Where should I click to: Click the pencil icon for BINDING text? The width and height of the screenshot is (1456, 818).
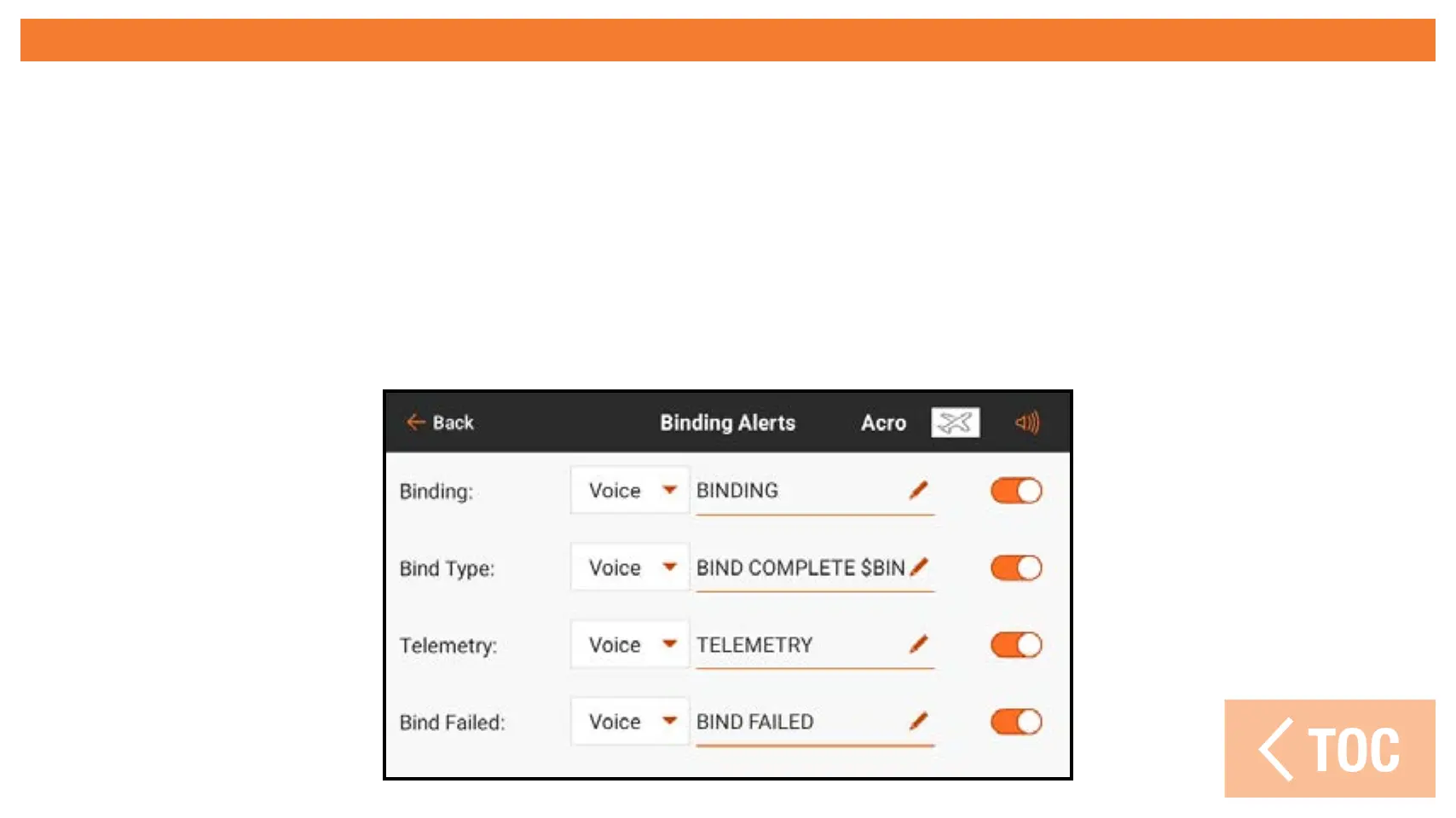click(x=918, y=490)
